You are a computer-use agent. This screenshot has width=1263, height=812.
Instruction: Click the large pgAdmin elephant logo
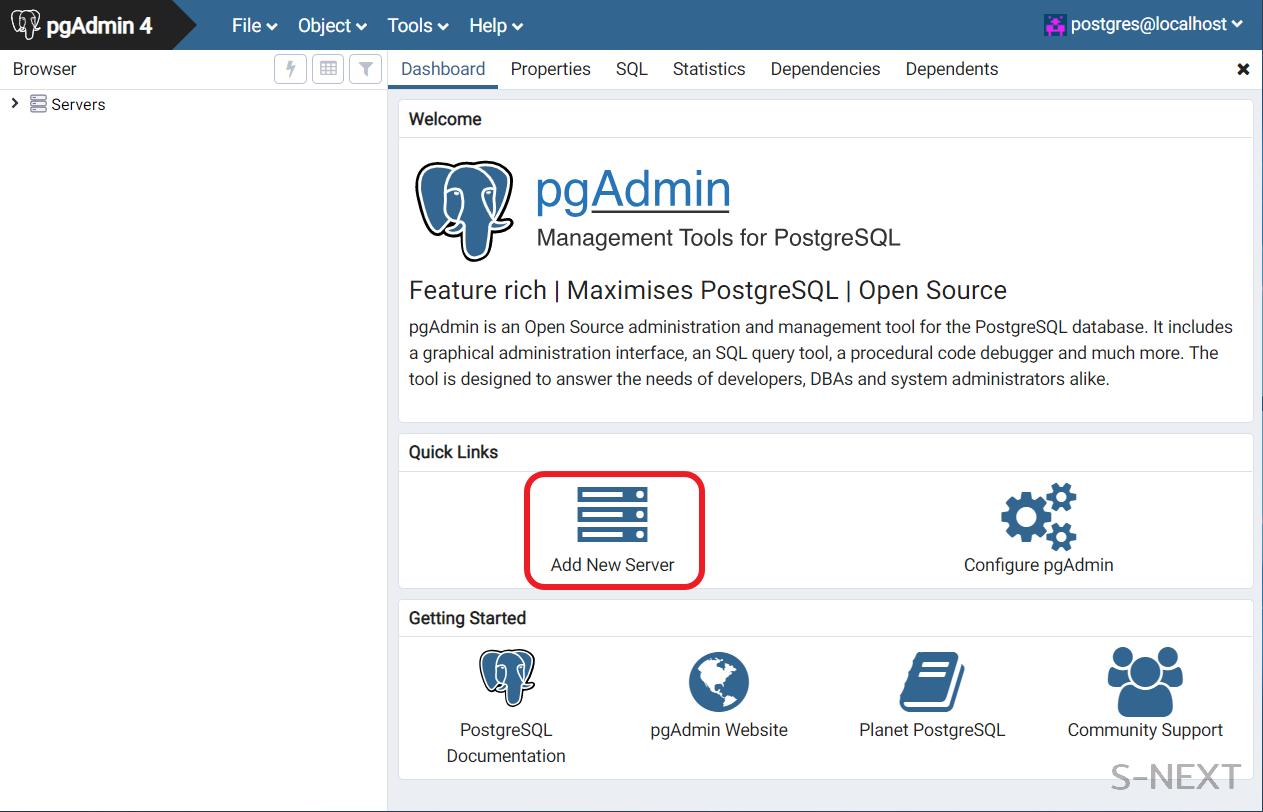(x=465, y=211)
